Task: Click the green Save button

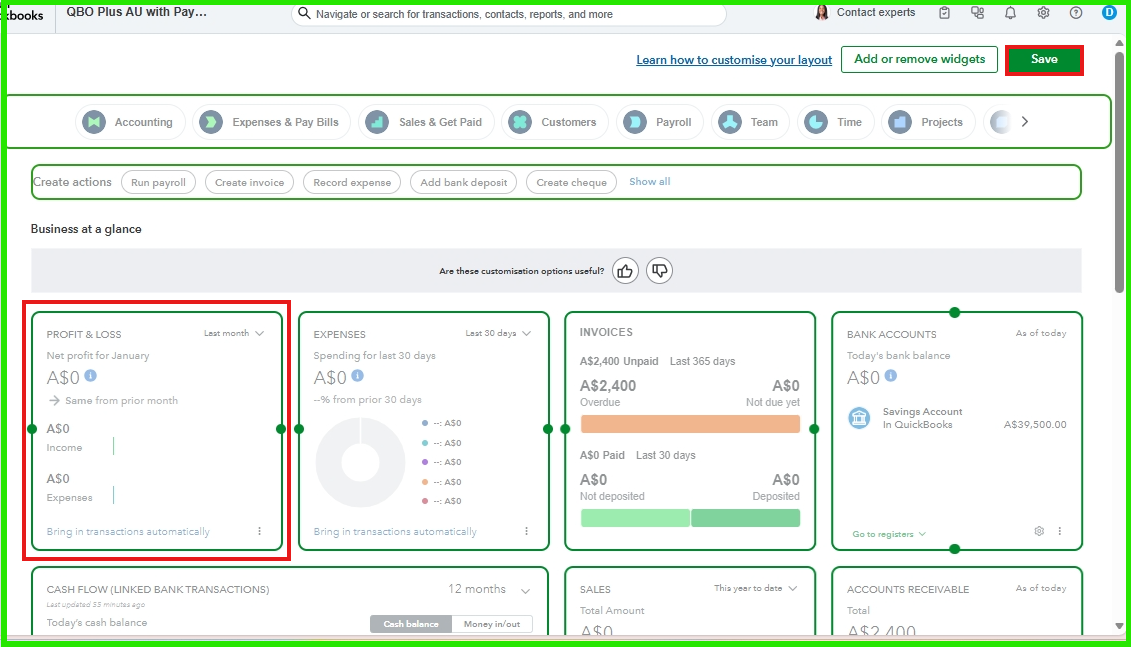Action: pos(1044,60)
